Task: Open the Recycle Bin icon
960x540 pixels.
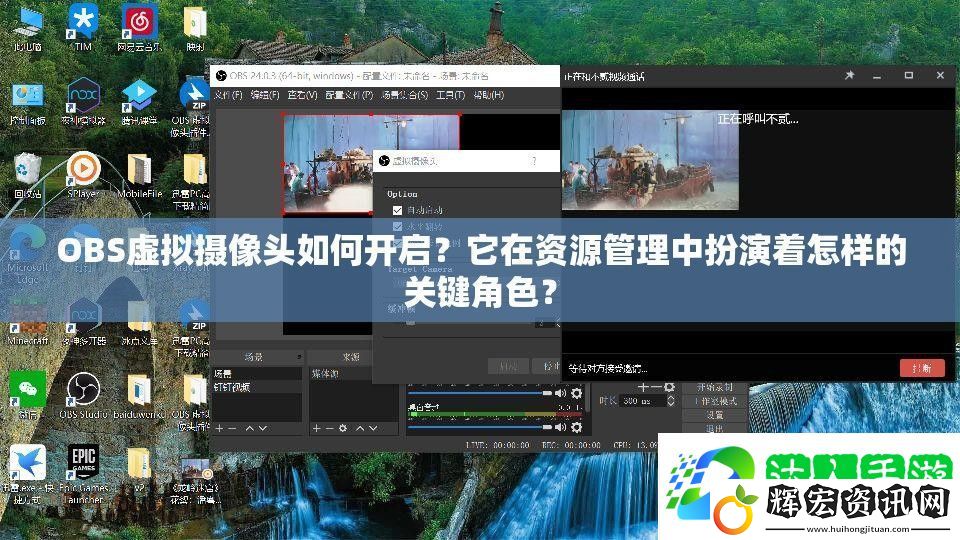Action: coord(28,175)
